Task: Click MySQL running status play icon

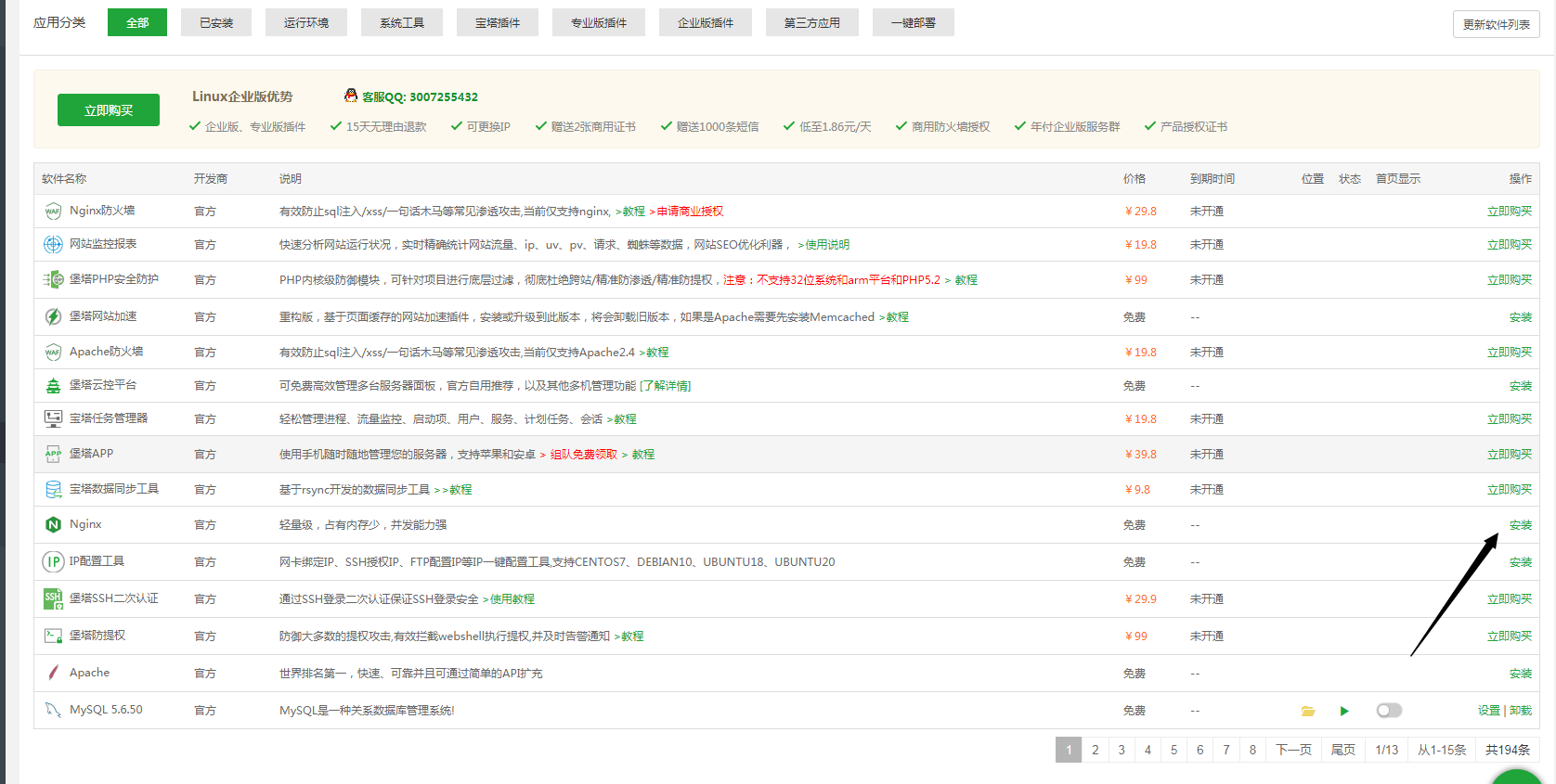Action: coord(1344,711)
